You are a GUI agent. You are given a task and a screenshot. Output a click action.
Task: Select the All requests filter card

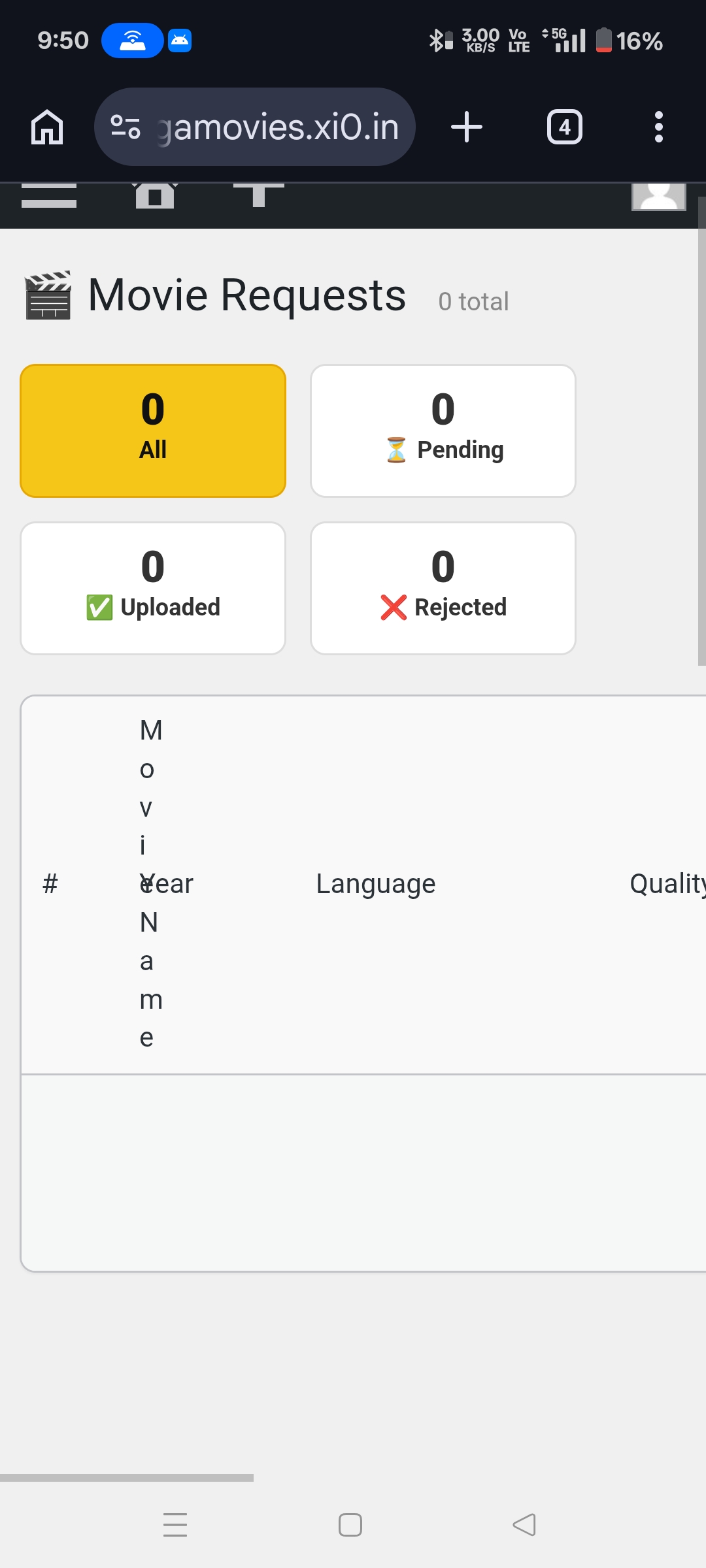pos(153,431)
